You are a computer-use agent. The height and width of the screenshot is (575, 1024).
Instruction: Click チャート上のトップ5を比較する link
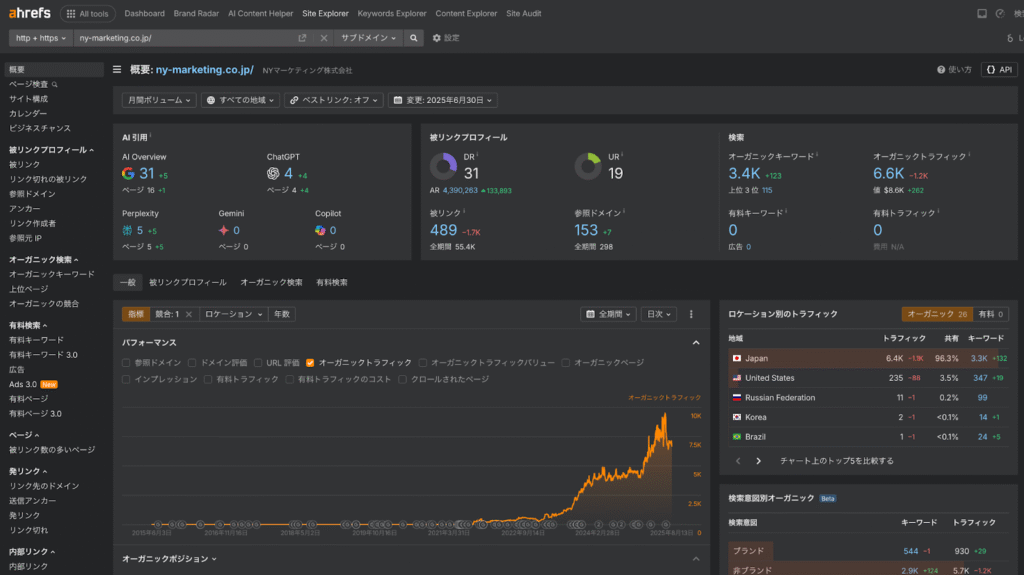click(837, 461)
